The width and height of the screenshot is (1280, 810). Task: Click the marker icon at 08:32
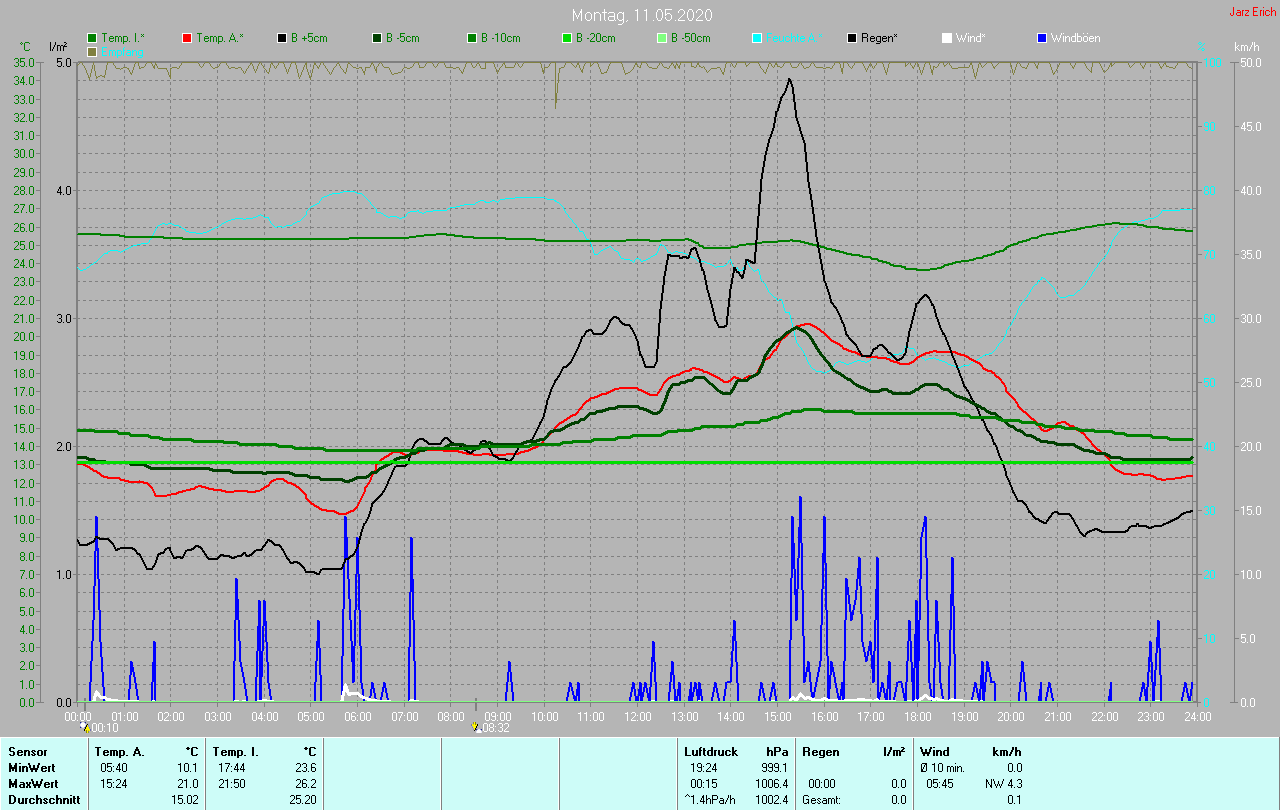pos(476,728)
